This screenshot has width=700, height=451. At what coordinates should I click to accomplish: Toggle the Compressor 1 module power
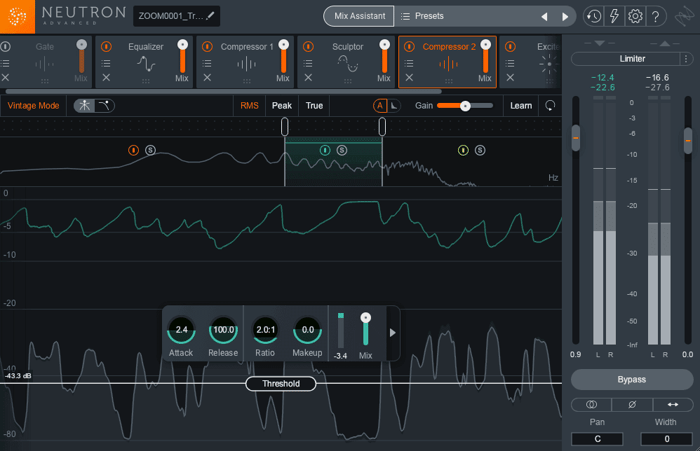207,46
